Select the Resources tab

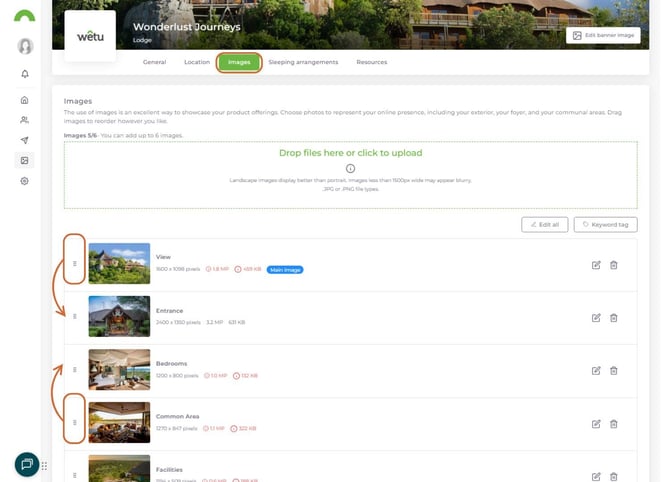[x=371, y=62]
